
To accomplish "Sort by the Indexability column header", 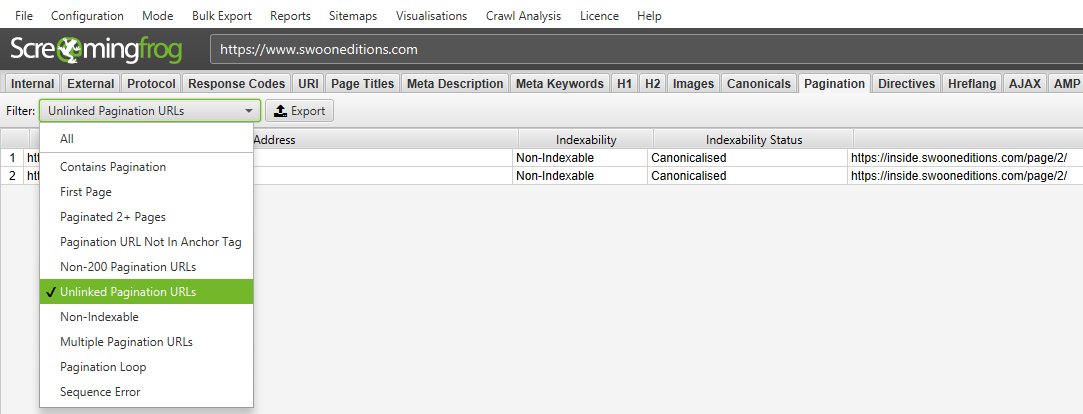I will pos(586,140).
